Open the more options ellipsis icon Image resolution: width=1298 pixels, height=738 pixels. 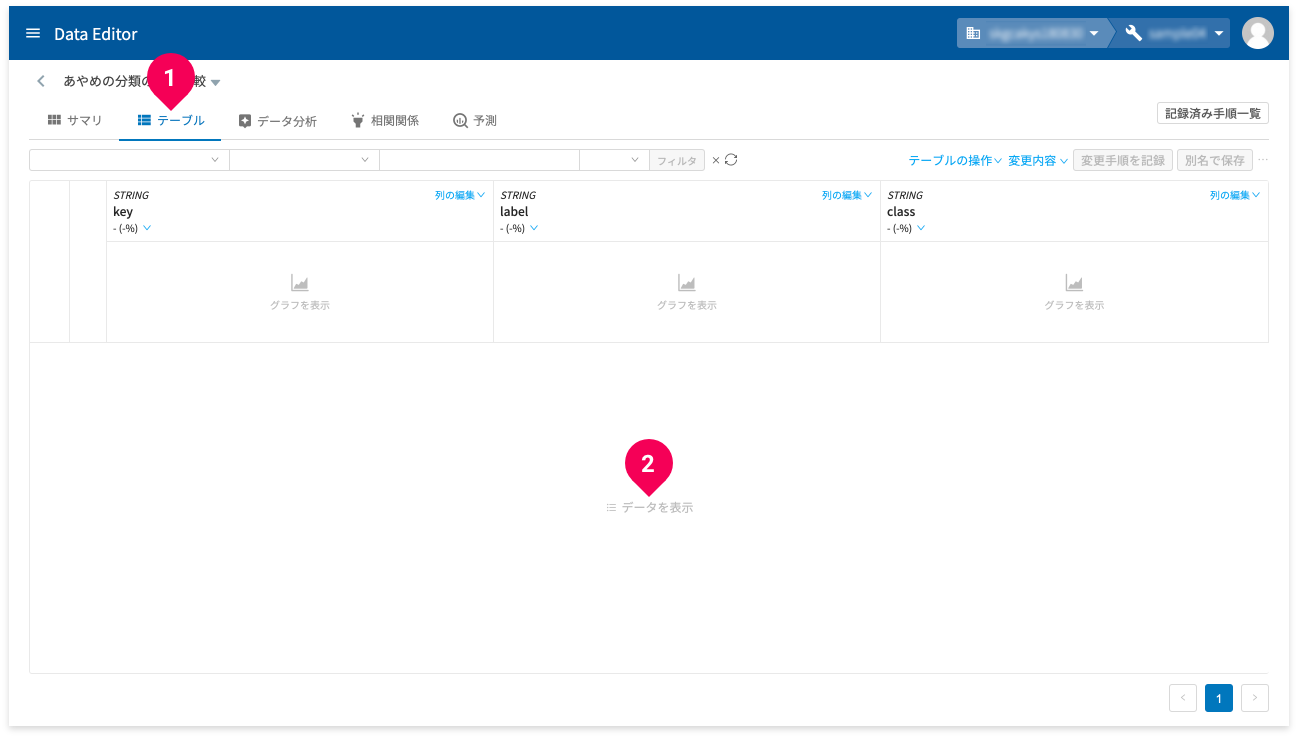(1263, 160)
